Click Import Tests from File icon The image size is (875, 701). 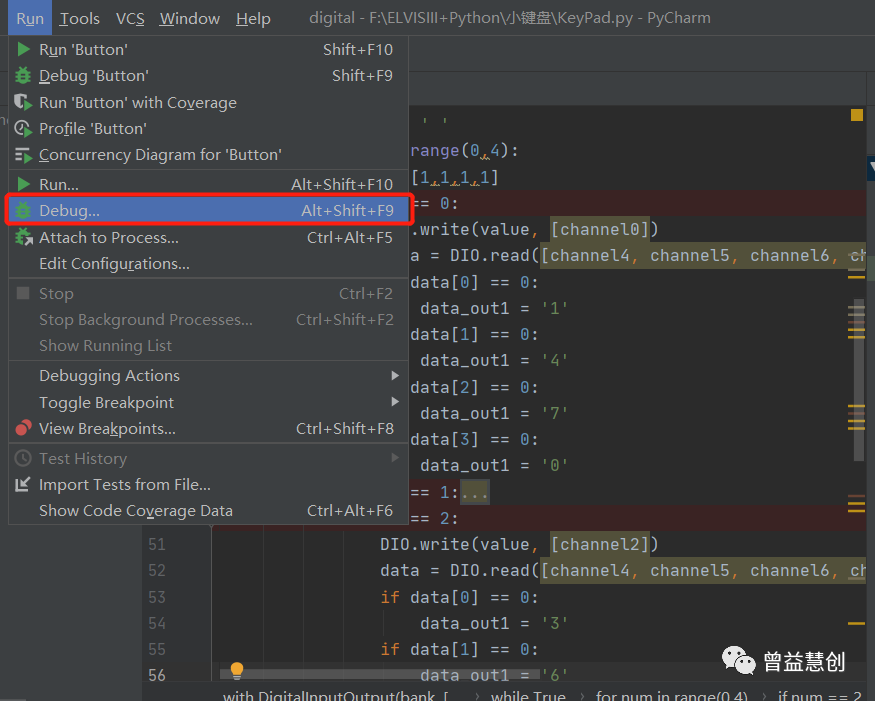point(22,484)
